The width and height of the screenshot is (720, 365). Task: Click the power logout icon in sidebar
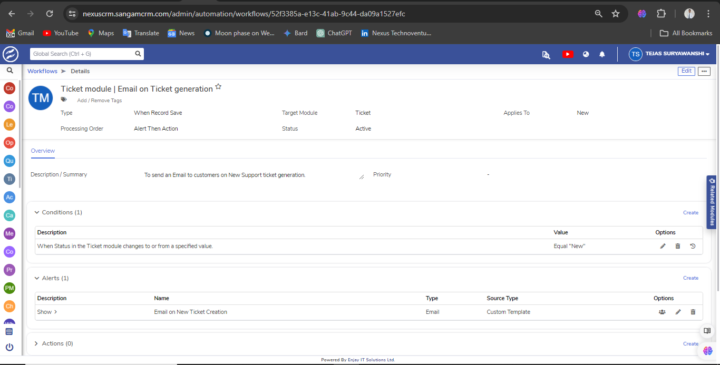pyautogui.click(x=9, y=347)
